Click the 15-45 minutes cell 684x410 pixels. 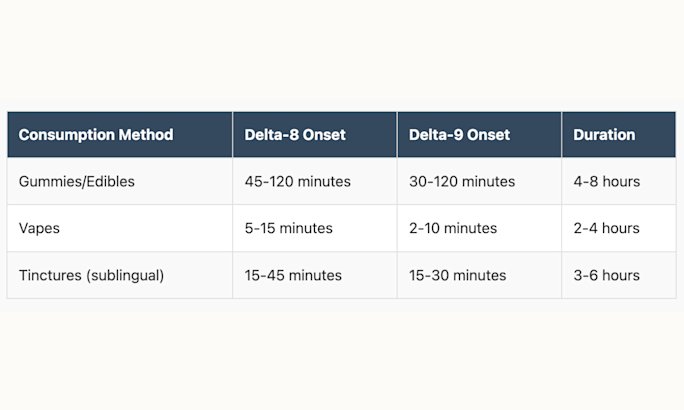tap(293, 275)
